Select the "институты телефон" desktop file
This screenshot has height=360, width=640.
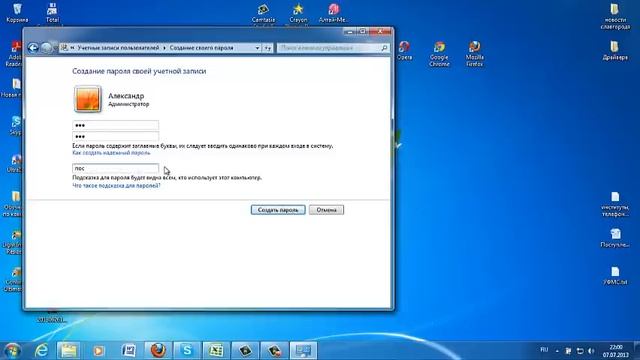pos(615,204)
